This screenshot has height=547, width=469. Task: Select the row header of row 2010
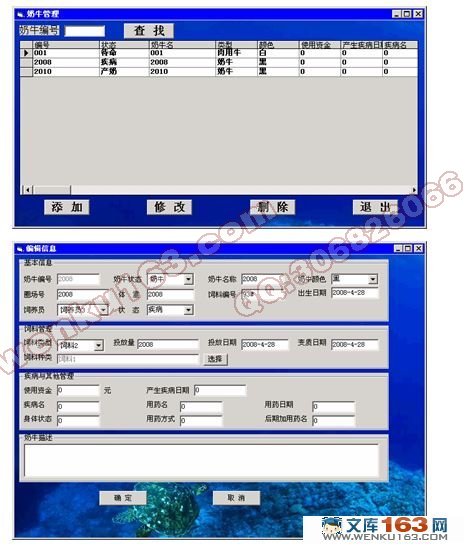(26, 72)
